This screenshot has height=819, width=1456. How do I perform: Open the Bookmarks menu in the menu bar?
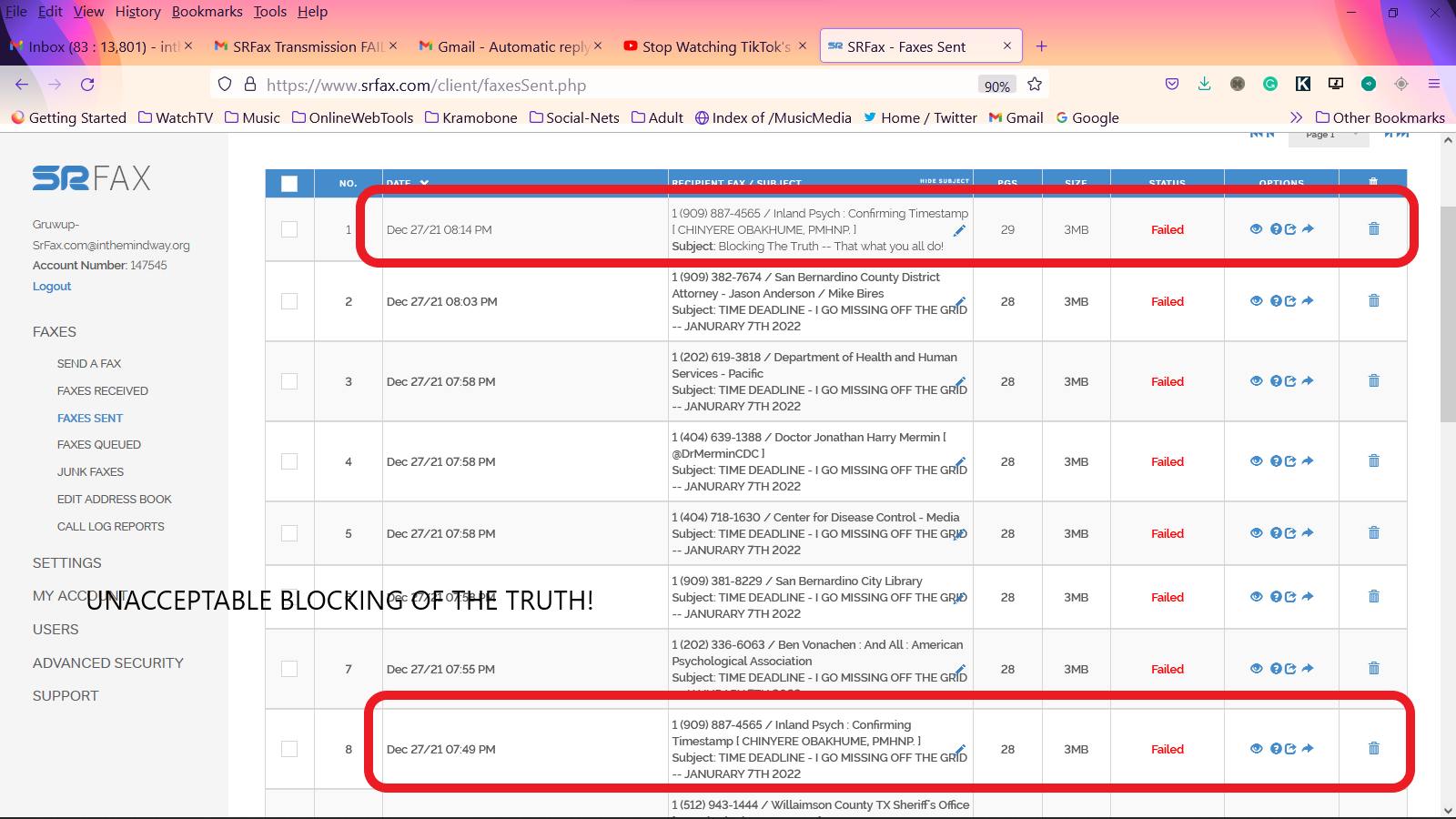coord(207,12)
